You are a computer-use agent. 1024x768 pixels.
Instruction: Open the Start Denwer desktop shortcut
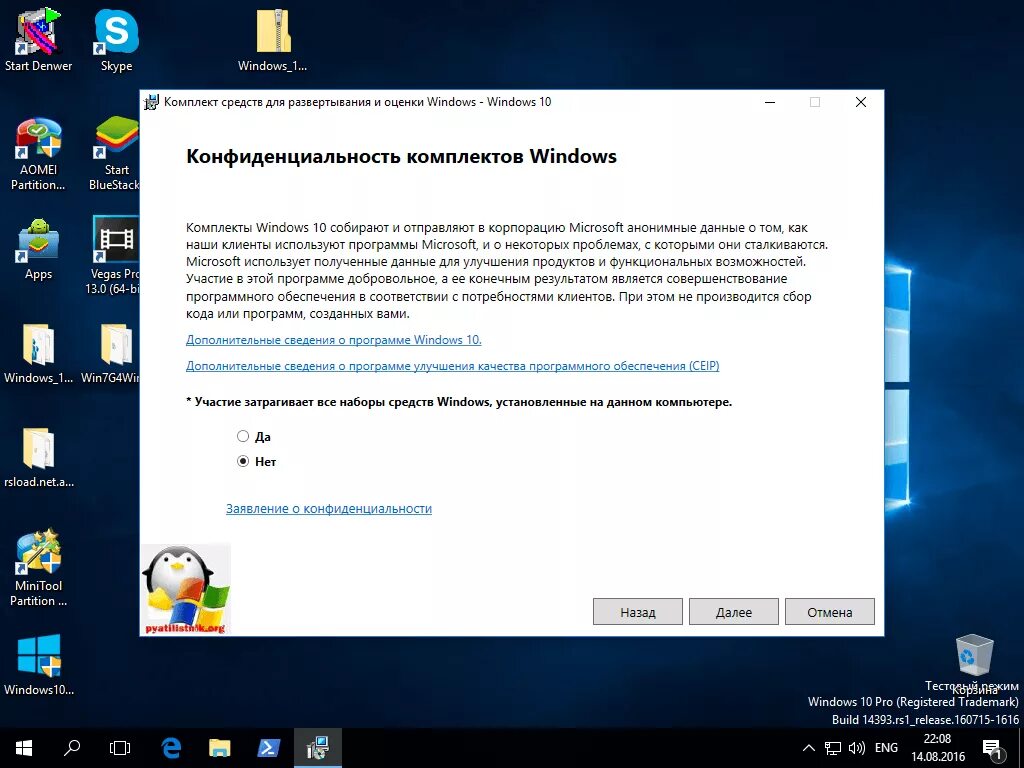click(x=39, y=39)
